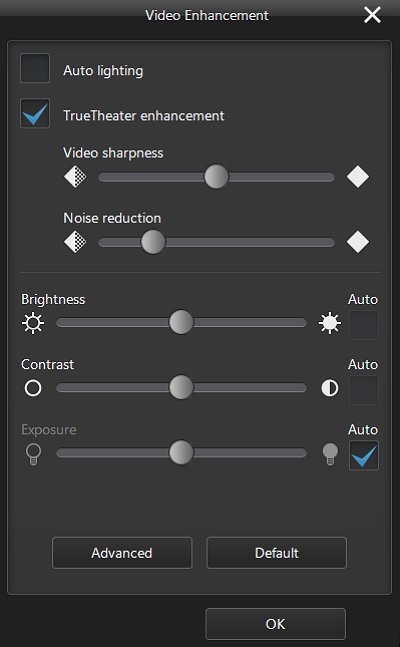Open the Advanced settings
The width and height of the screenshot is (400, 647).
pyautogui.click(x=122, y=553)
